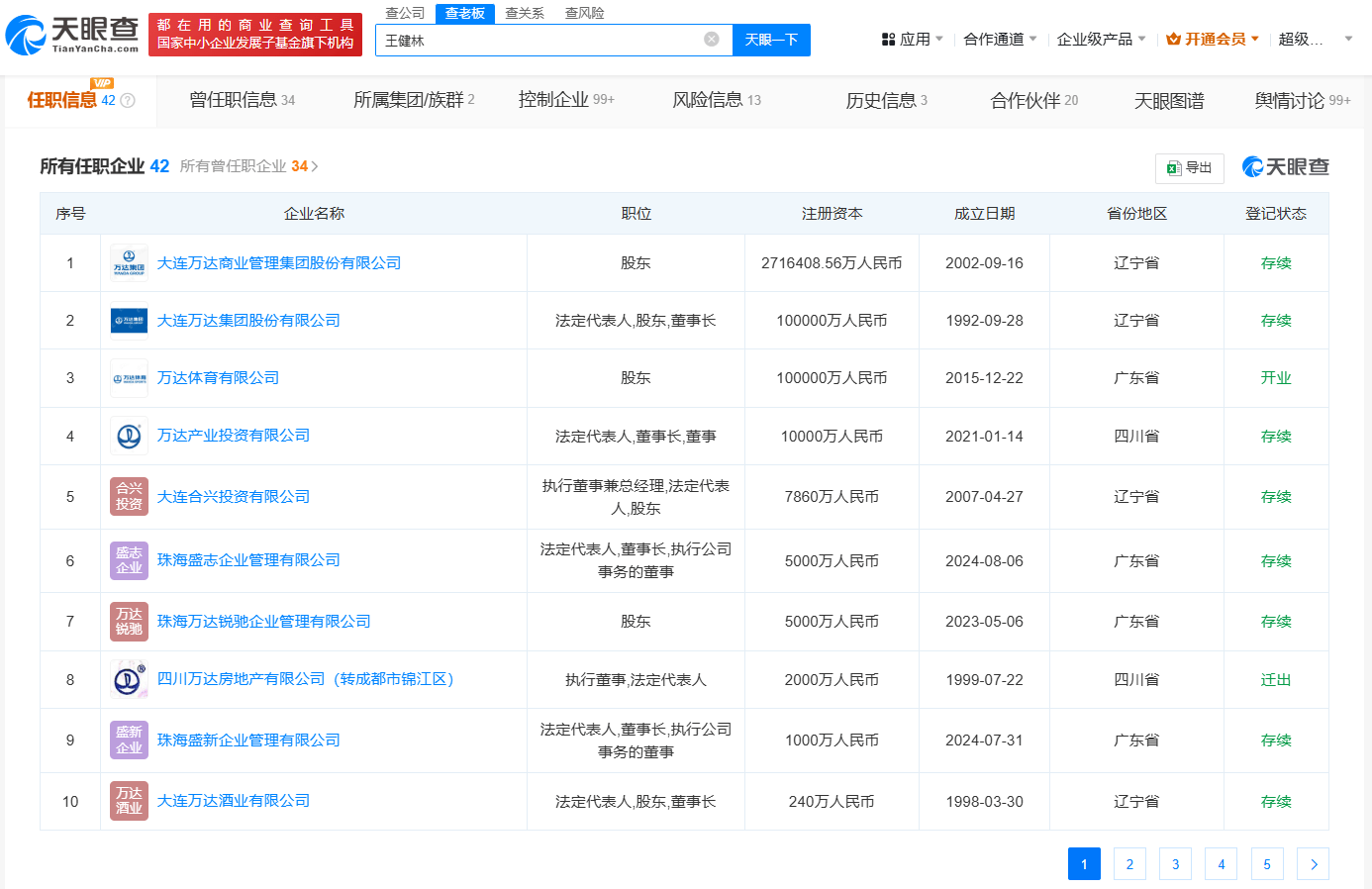Click the 盛志企业 purple logo icon
Screen dimensions: 1372x889
point(129,560)
